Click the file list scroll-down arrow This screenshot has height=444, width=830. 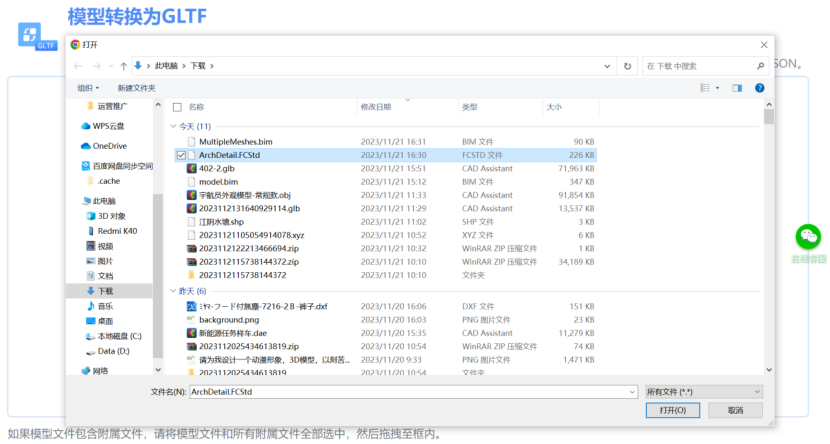click(x=769, y=370)
